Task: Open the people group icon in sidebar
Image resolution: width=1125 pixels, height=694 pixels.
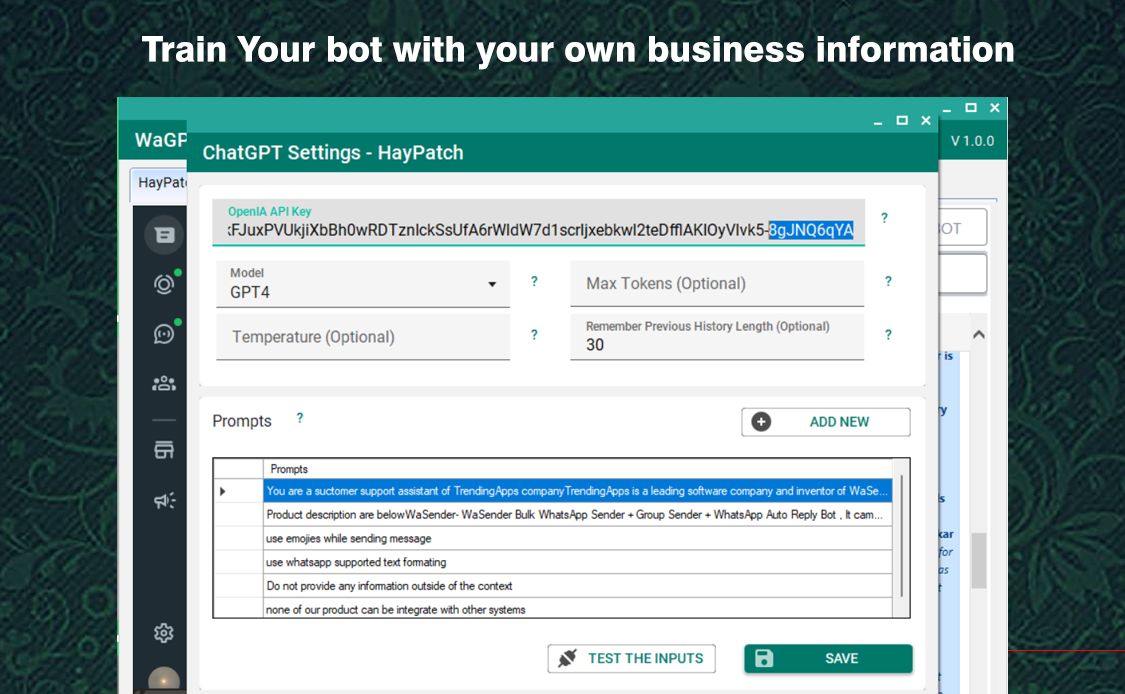Action: coord(164,383)
